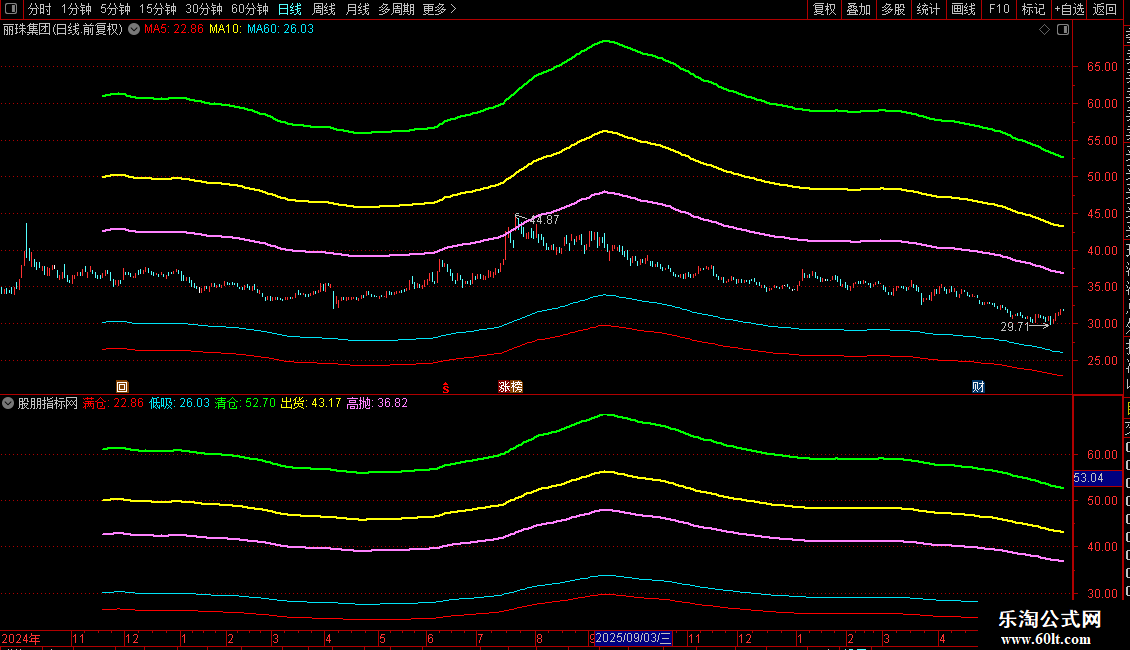
Task: Toggle the left side panel icon
Action: (x=11, y=9)
